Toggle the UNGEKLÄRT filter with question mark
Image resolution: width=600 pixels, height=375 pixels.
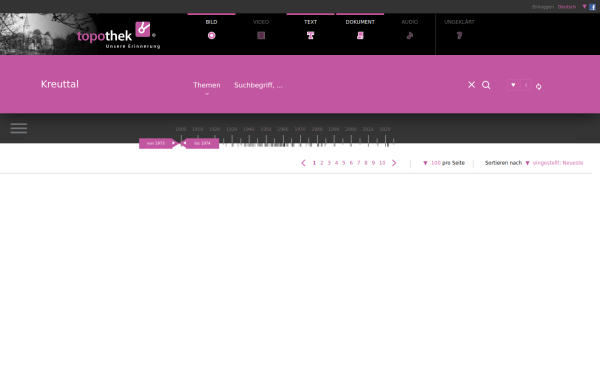[459, 30]
